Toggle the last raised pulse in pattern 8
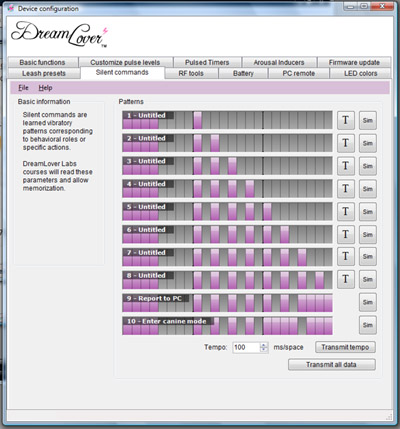Image resolution: width=400 pixels, height=429 pixels. click(319, 280)
